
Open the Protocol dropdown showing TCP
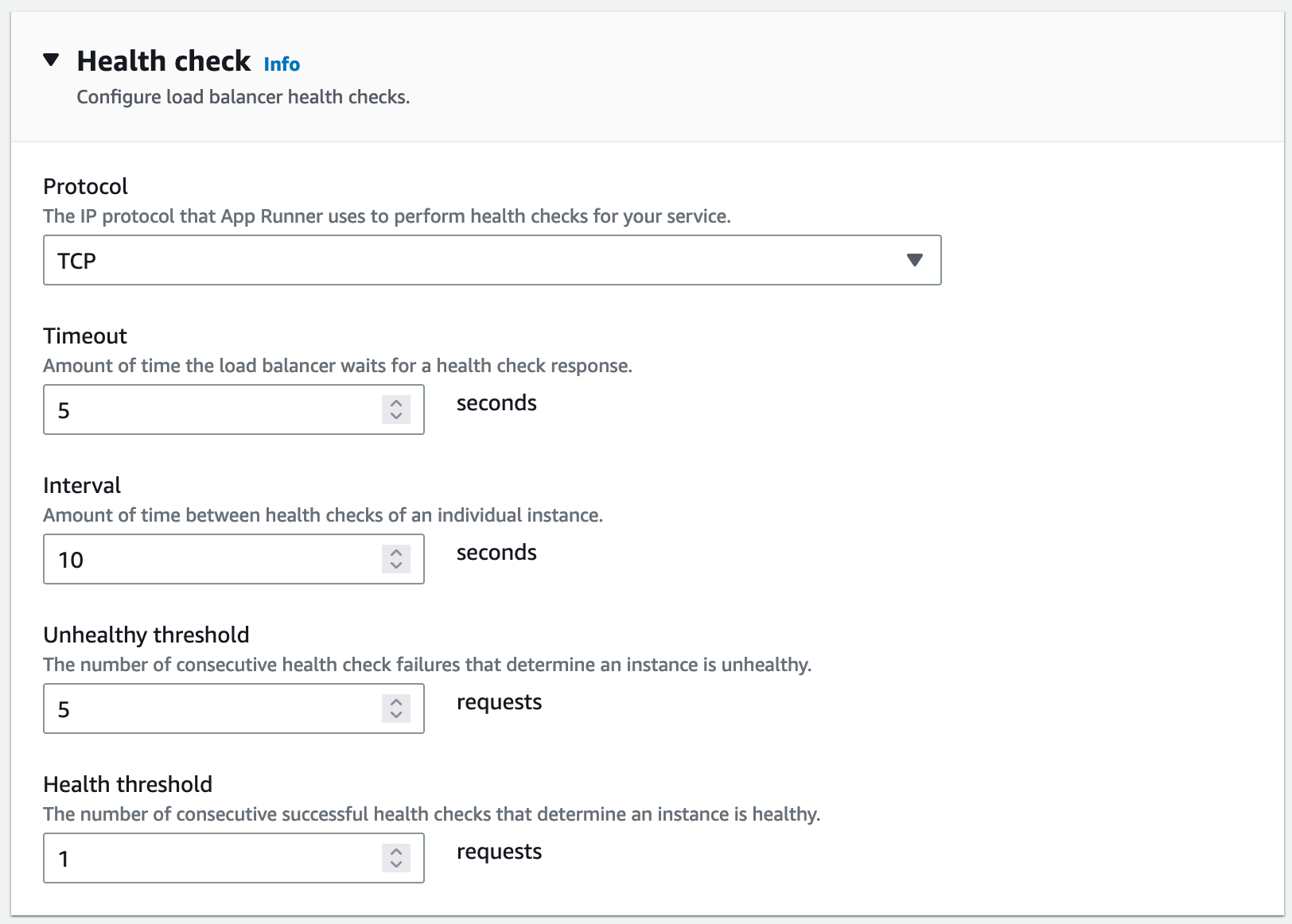(x=492, y=260)
